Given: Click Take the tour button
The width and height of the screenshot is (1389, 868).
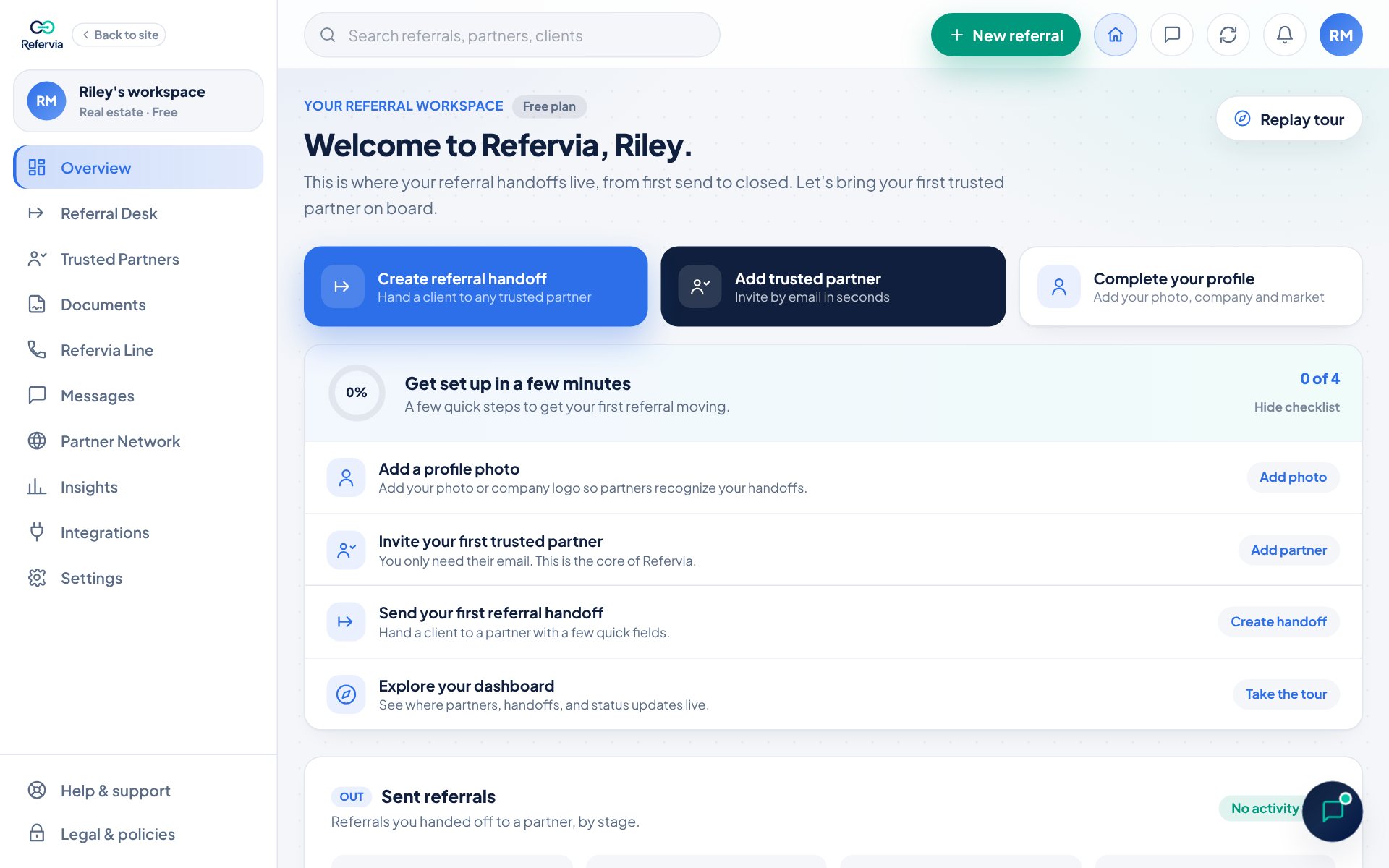Looking at the screenshot, I should click(1286, 694).
